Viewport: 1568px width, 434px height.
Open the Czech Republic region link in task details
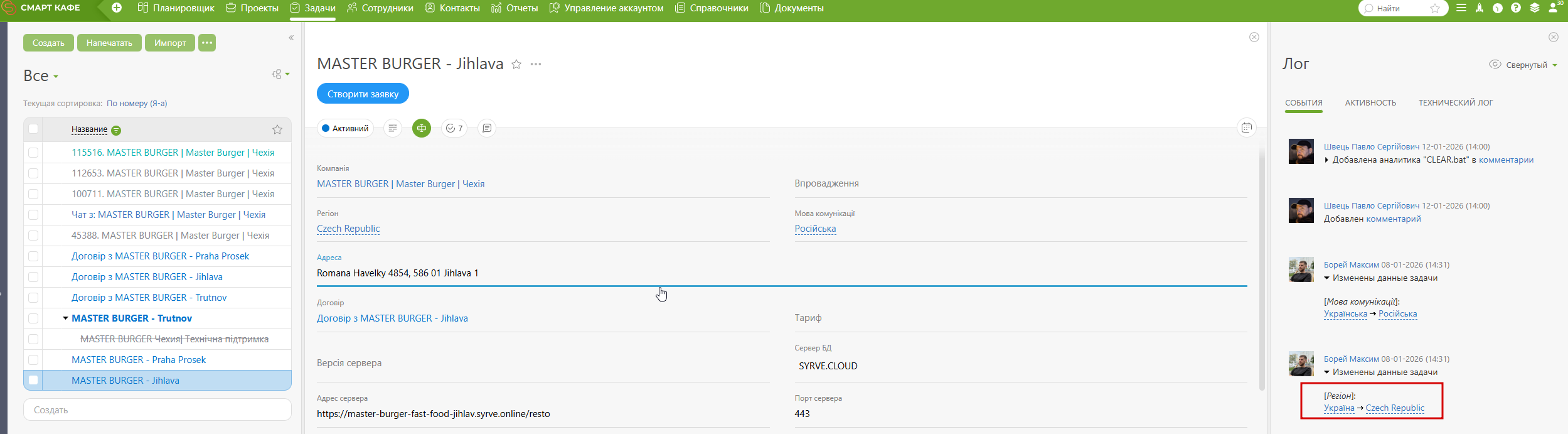348,229
